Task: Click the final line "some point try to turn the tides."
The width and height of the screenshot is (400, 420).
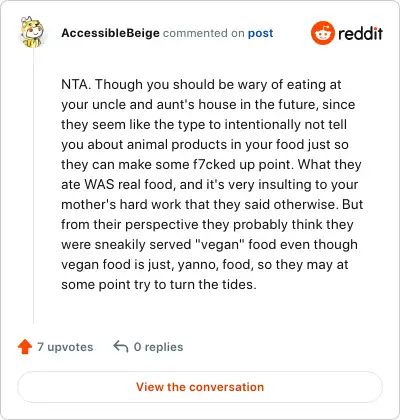Action: point(159,284)
